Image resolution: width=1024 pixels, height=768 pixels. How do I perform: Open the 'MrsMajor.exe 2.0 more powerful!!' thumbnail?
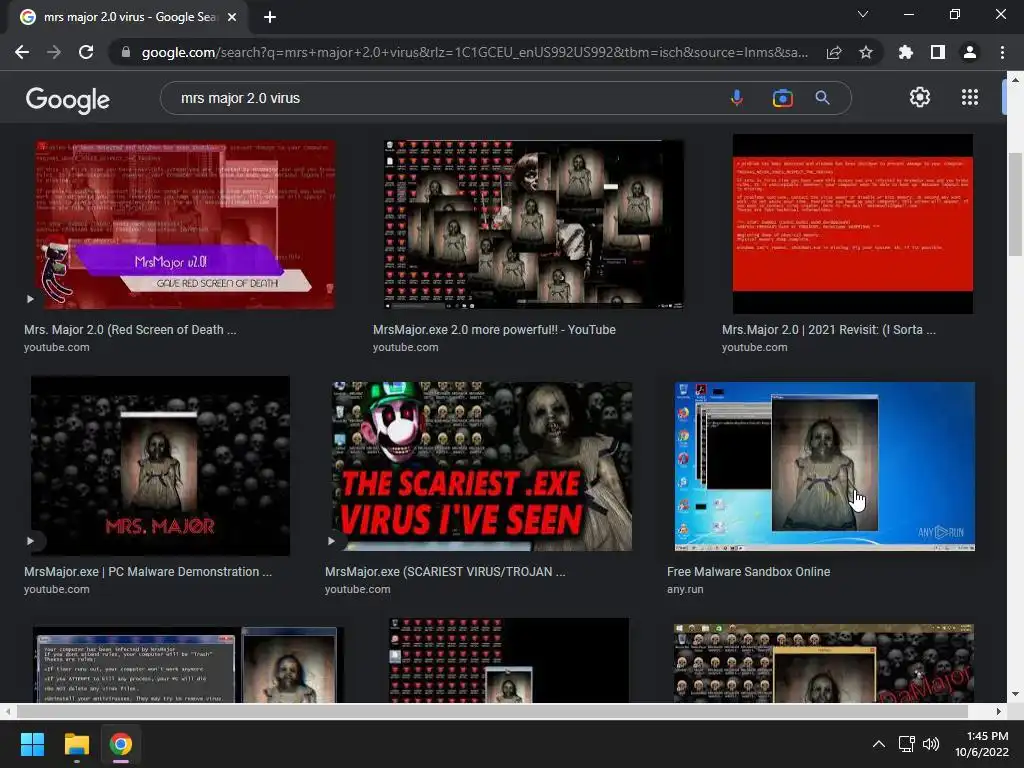[534, 224]
